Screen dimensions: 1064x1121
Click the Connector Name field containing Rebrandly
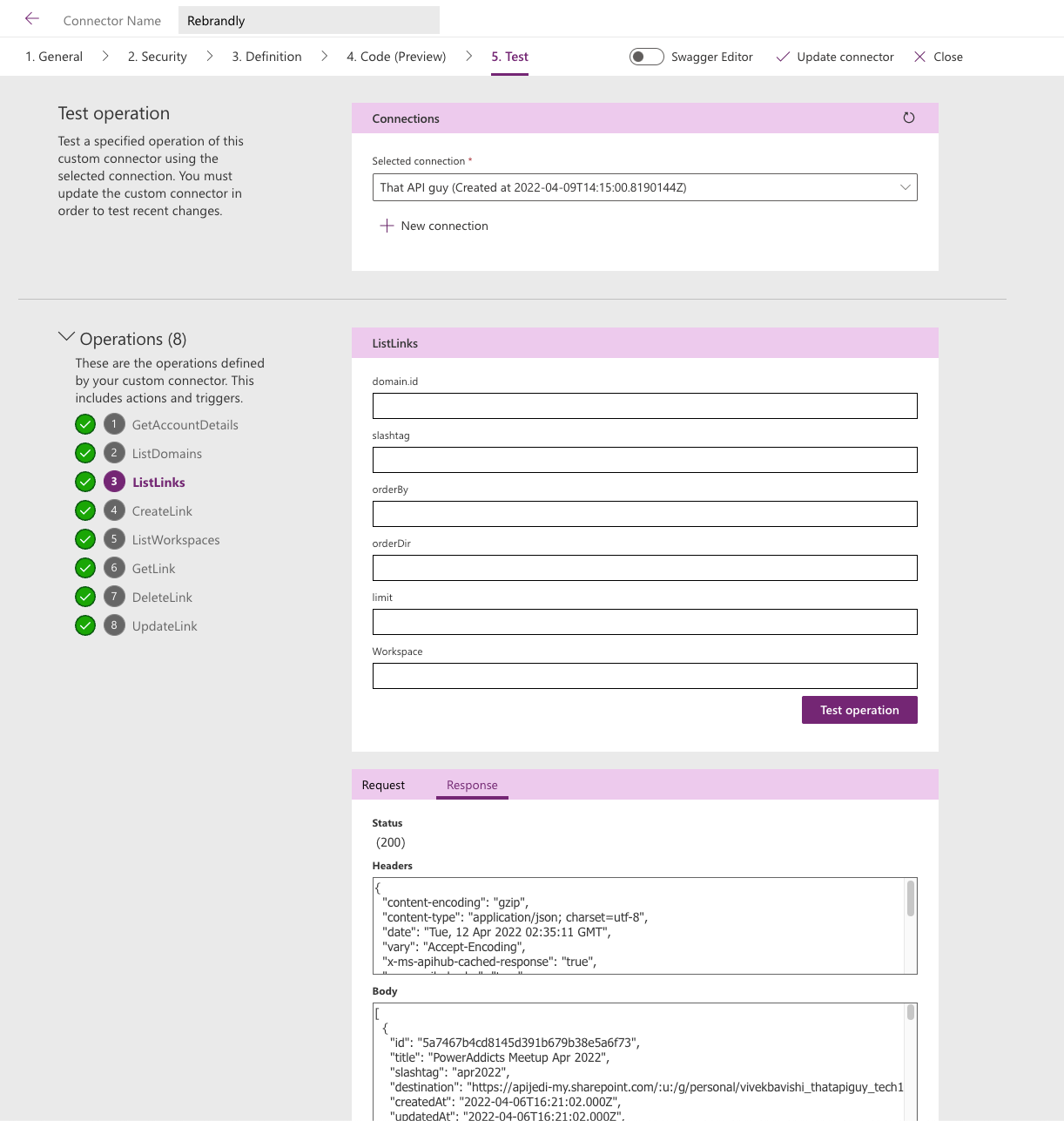click(x=309, y=20)
